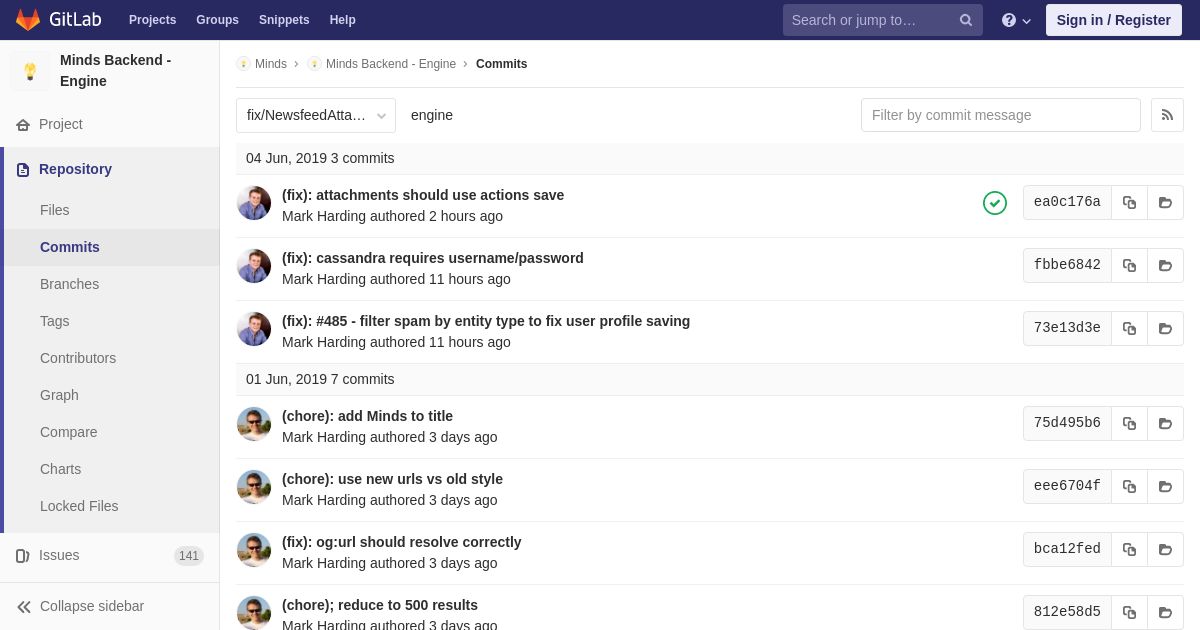The width and height of the screenshot is (1200, 630).
Task: Click SHA label ea0c176a
Action: tap(1067, 202)
